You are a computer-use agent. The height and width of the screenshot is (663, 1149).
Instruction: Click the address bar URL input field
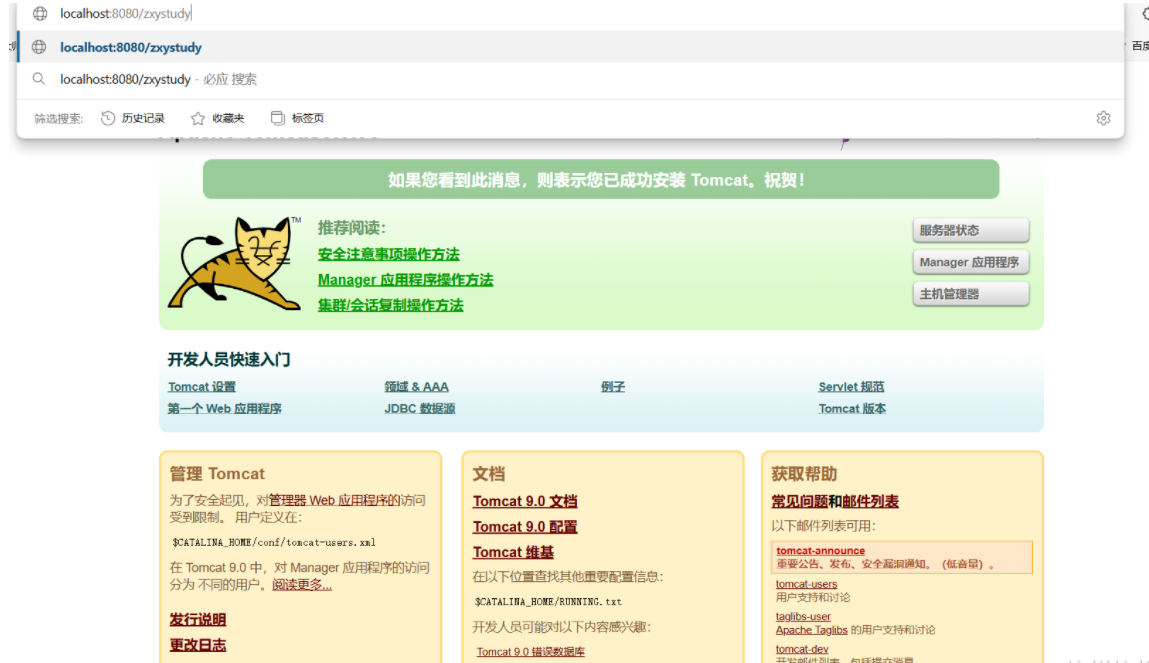point(572,13)
